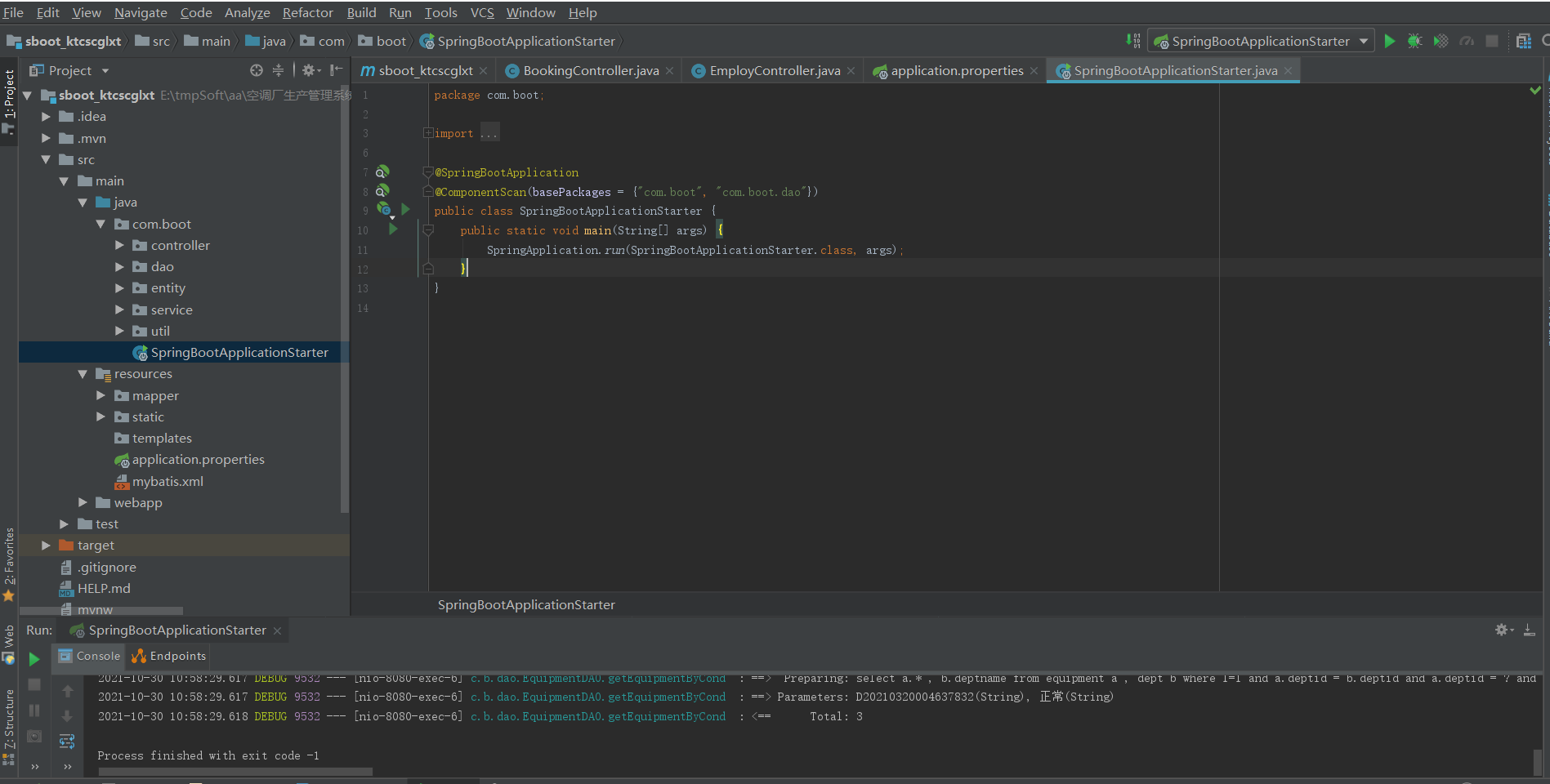The width and height of the screenshot is (1550, 784).
Task: Fold the main method at line 10
Action: click(x=428, y=230)
